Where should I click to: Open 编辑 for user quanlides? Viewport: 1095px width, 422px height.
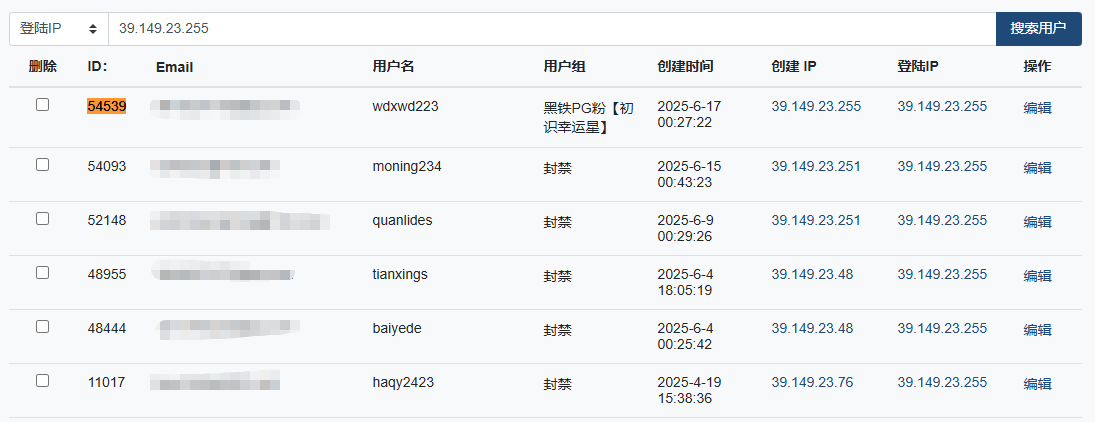click(1037, 222)
